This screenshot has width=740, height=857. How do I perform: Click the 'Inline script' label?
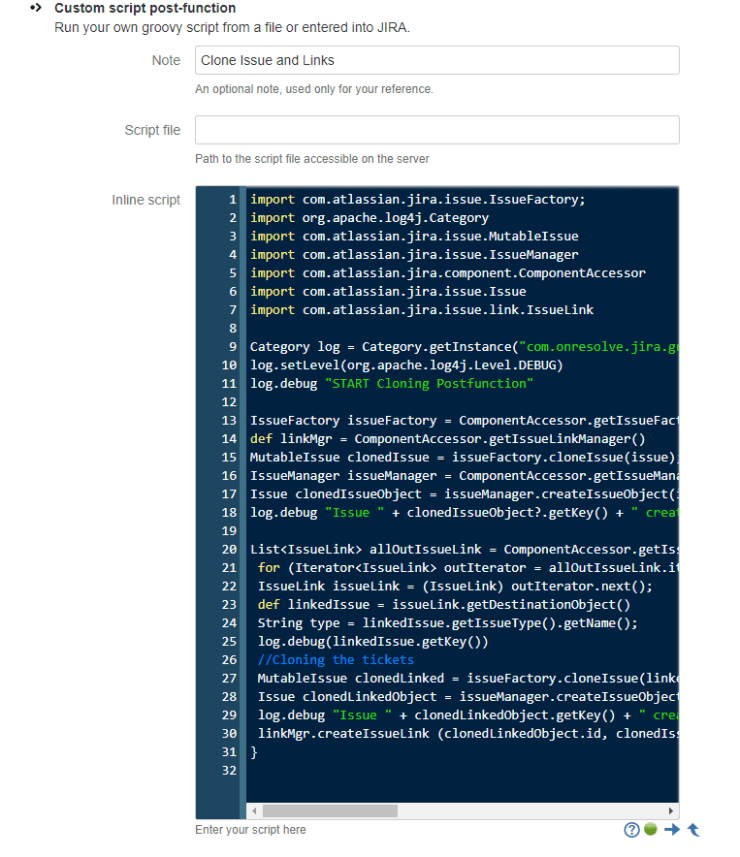pos(146,200)
